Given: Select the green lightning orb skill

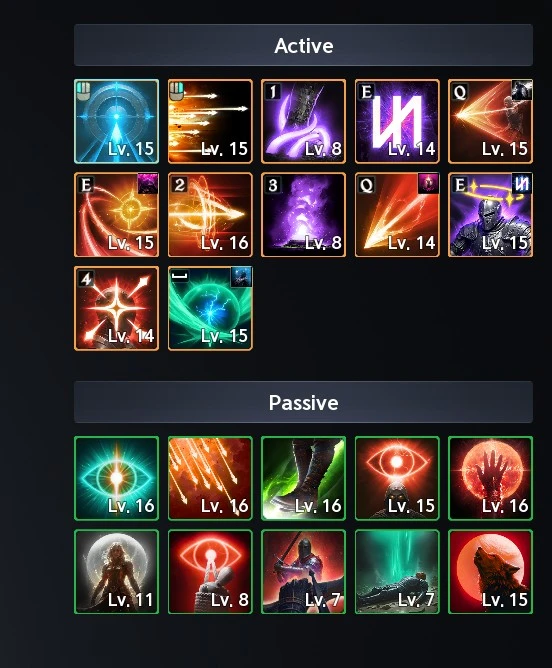Looking at the screenshot, I should point(210,308).
